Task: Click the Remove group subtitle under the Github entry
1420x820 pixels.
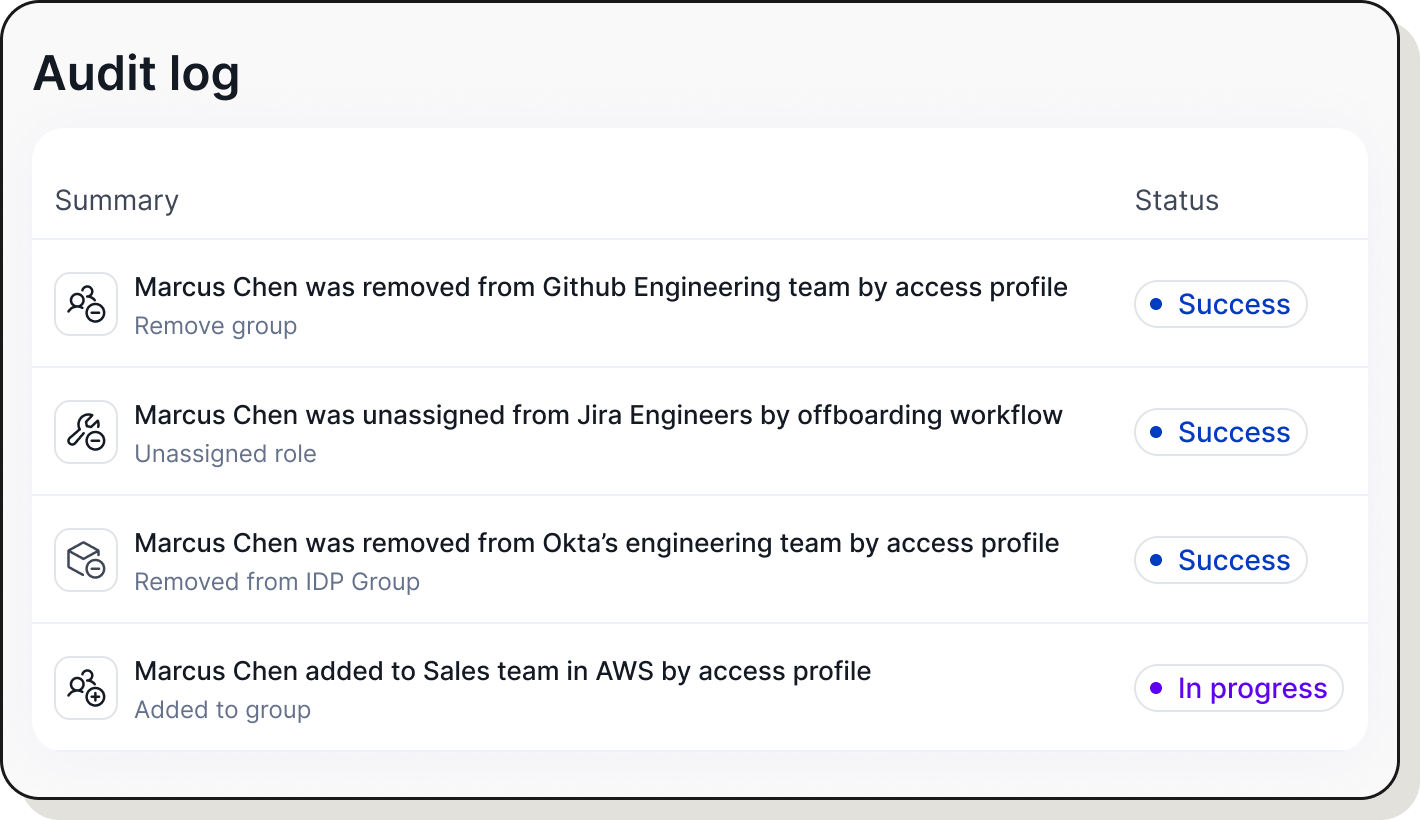Action: 215,326
